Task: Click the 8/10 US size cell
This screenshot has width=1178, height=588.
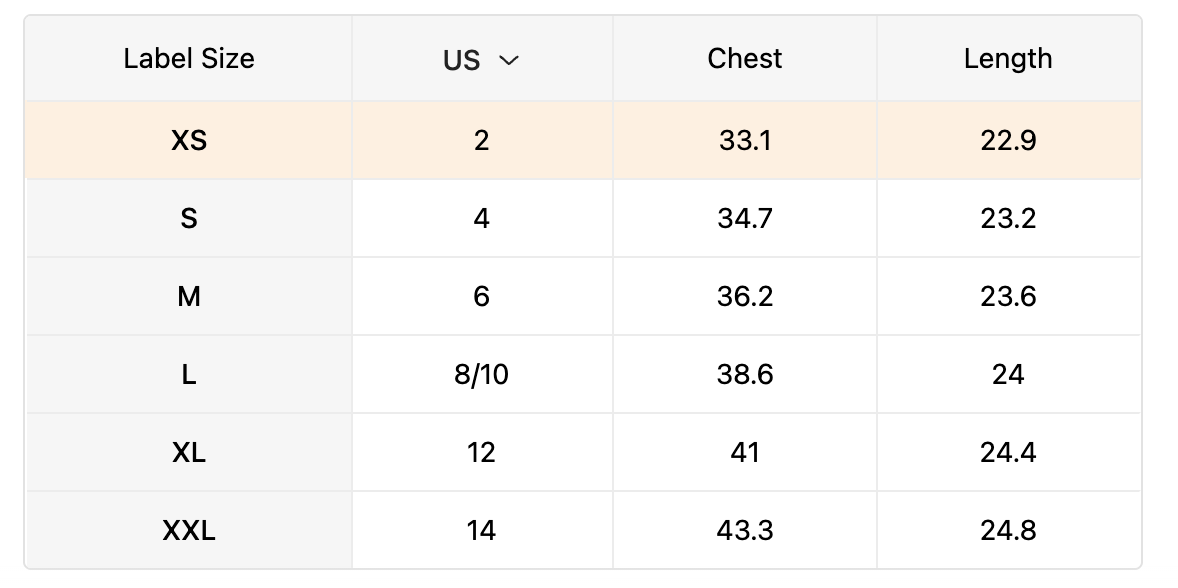Action: (482, 374)
